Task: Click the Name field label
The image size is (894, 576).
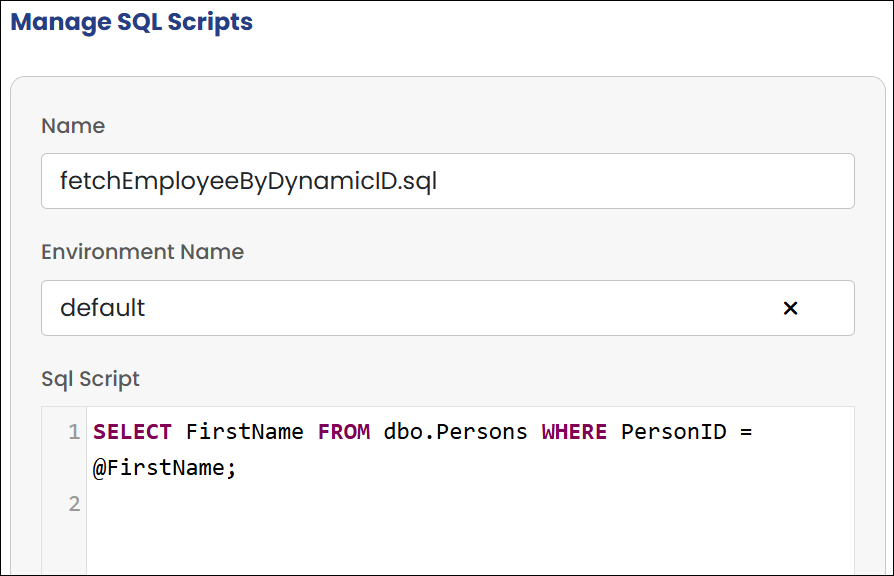Action: [x=73, y=126]
